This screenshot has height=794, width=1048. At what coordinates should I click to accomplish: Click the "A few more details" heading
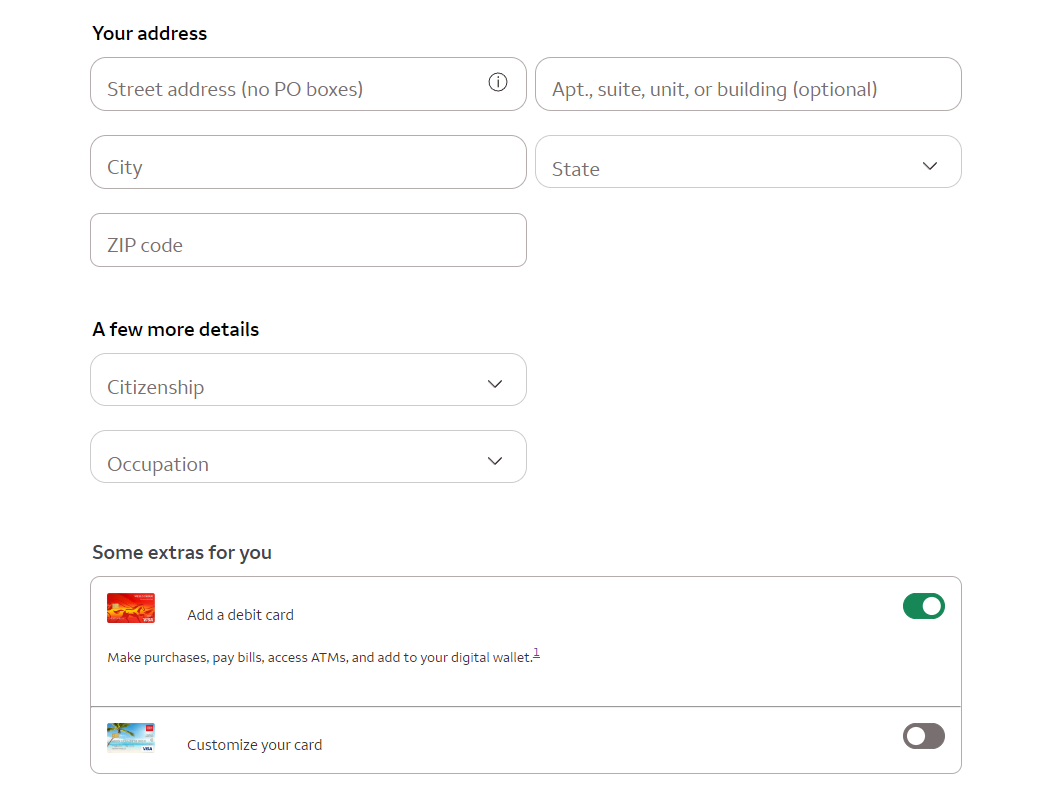pos(176,330)
